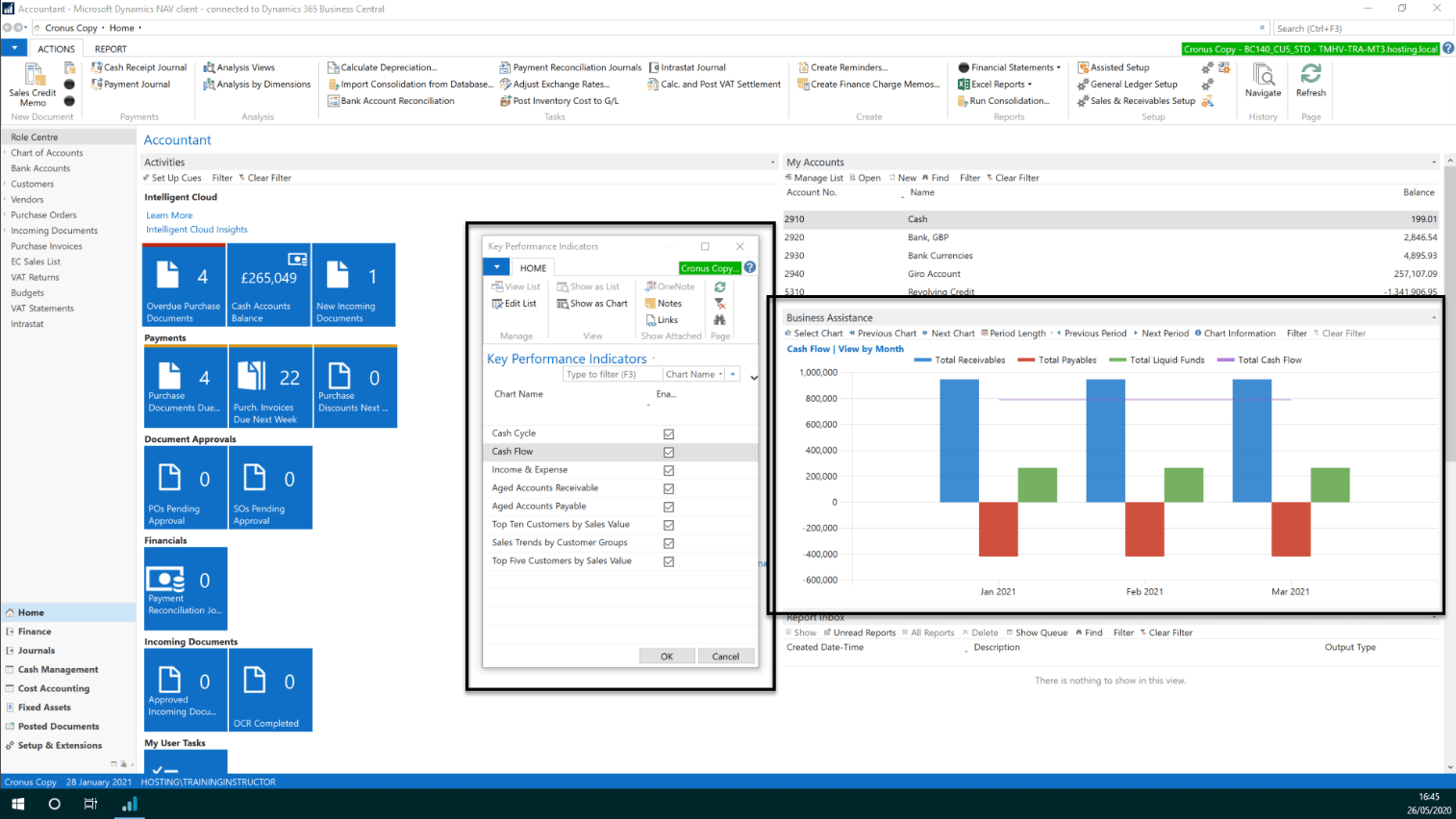
Task: Cancel the Key Performance Indicators dialog
Action: tap(725, 657)
